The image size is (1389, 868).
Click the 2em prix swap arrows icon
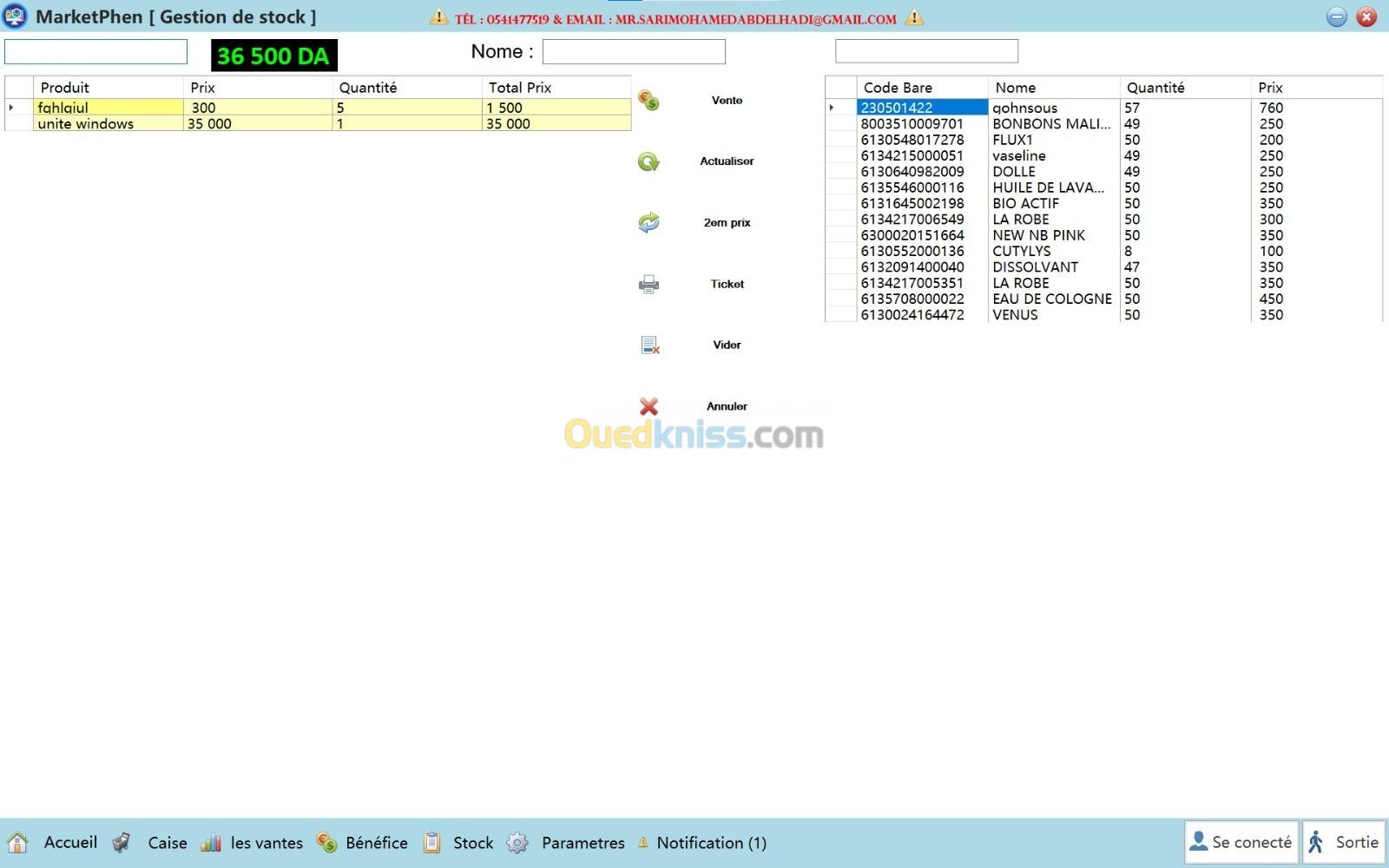point(648,223)
